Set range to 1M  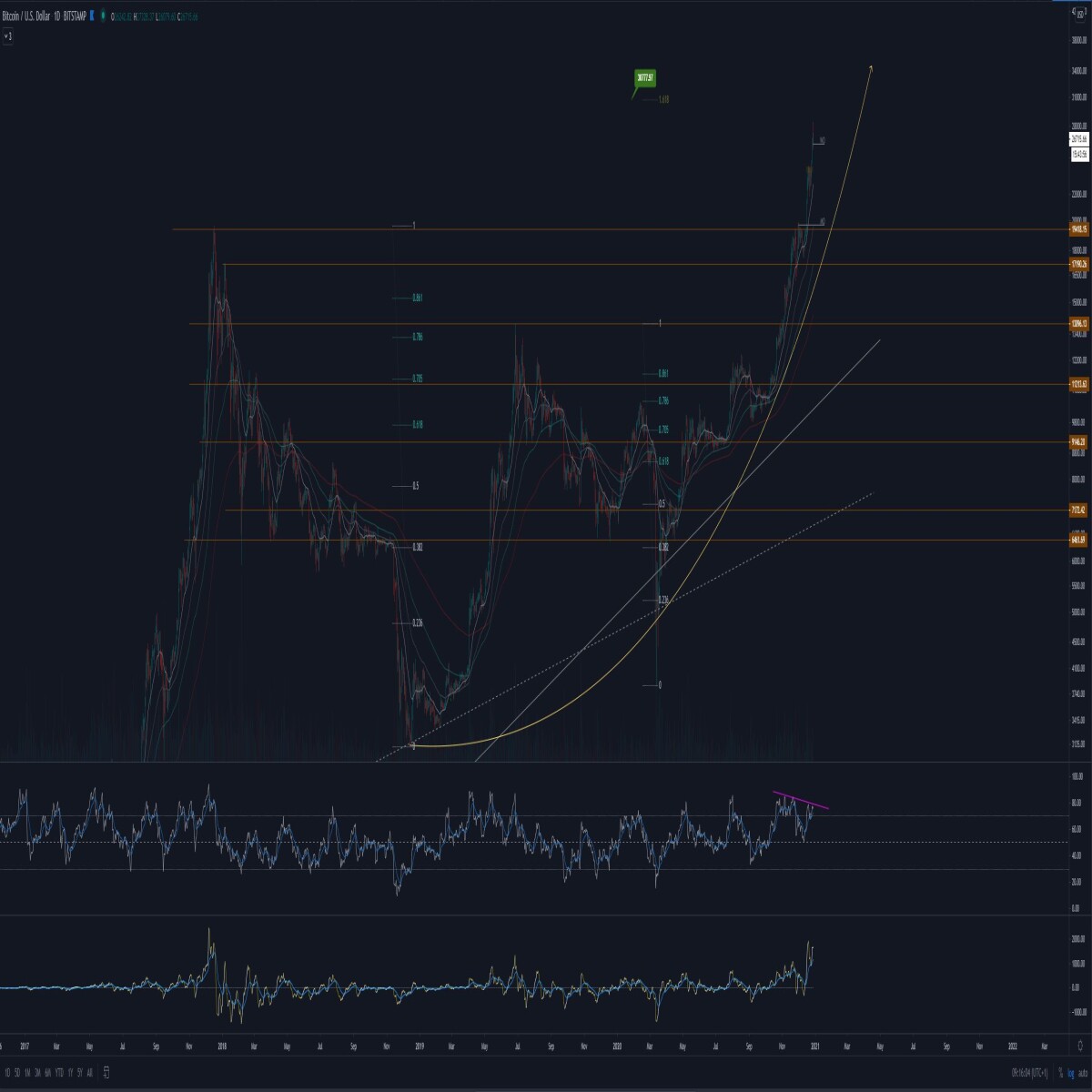point(27,1074)
